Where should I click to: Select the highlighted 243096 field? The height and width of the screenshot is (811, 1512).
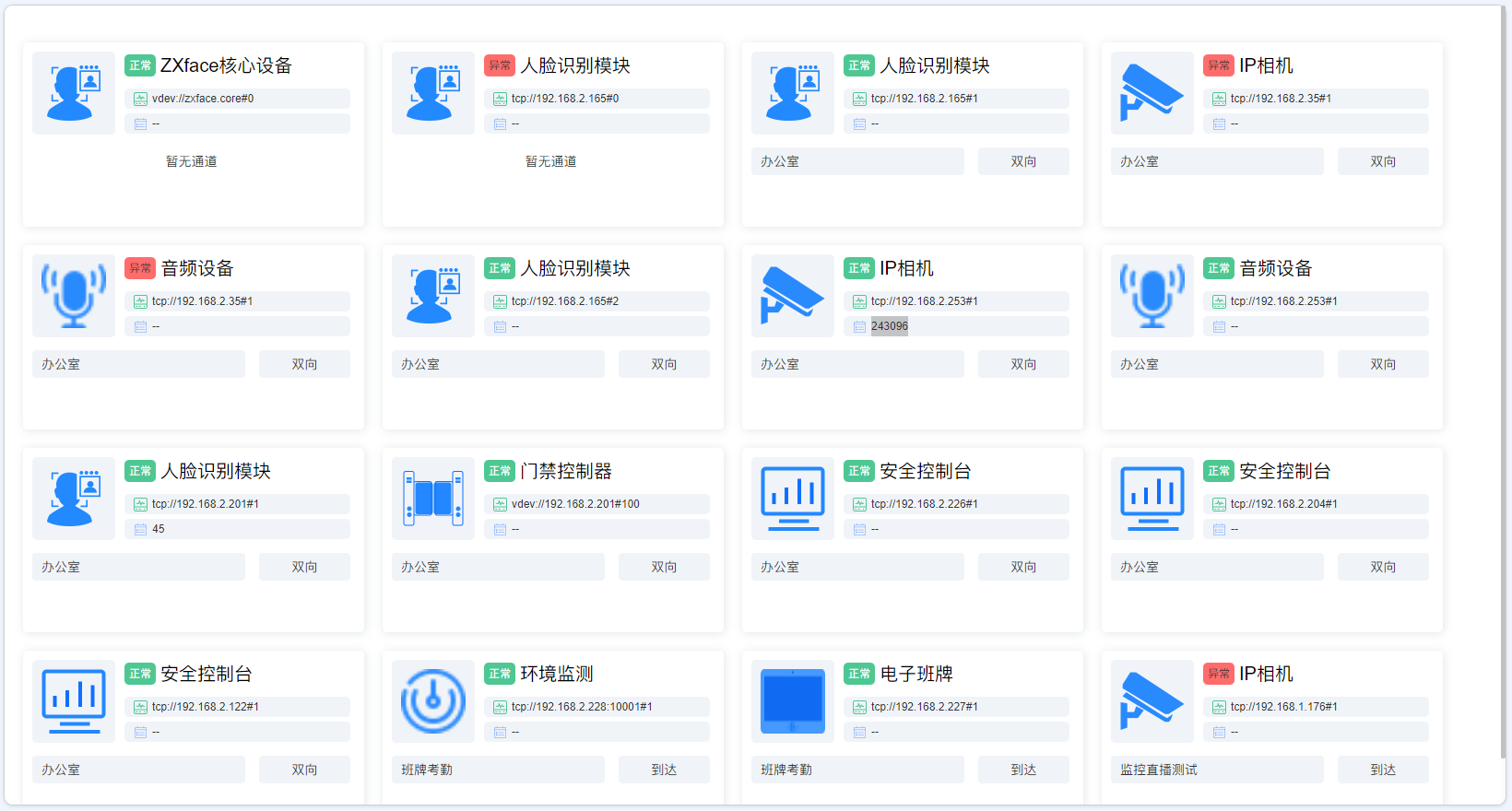(x=889, y=326)
